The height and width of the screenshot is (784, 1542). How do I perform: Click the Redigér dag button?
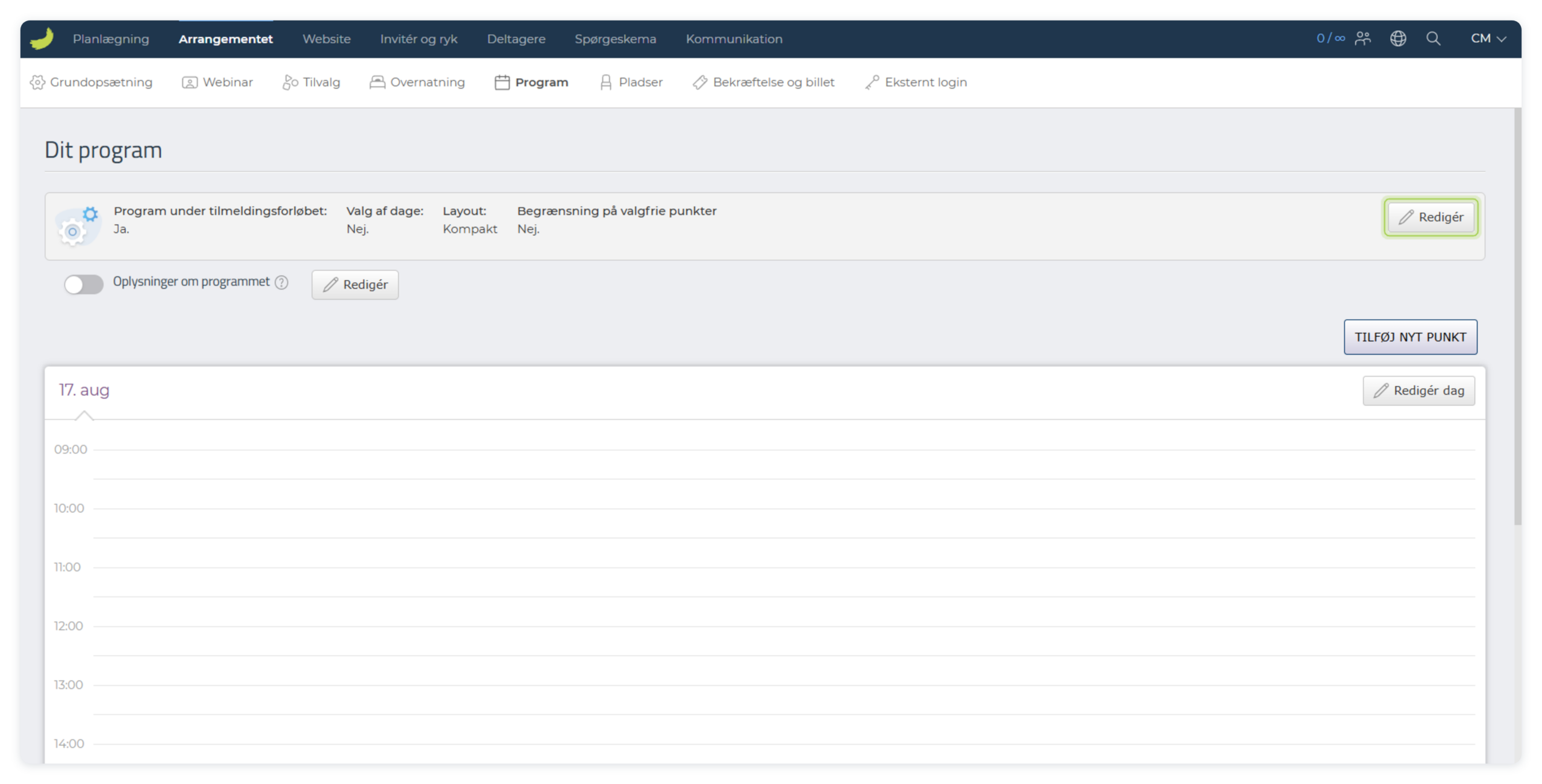coord(1419,391)
